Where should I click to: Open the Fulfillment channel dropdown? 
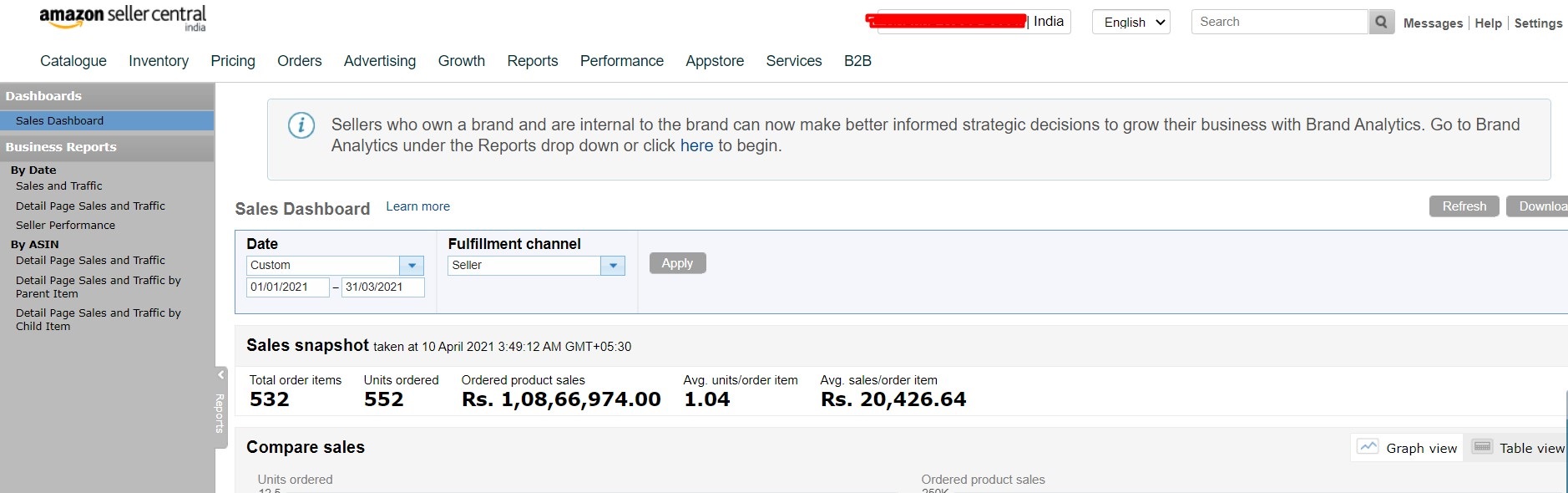coord(613,266)
